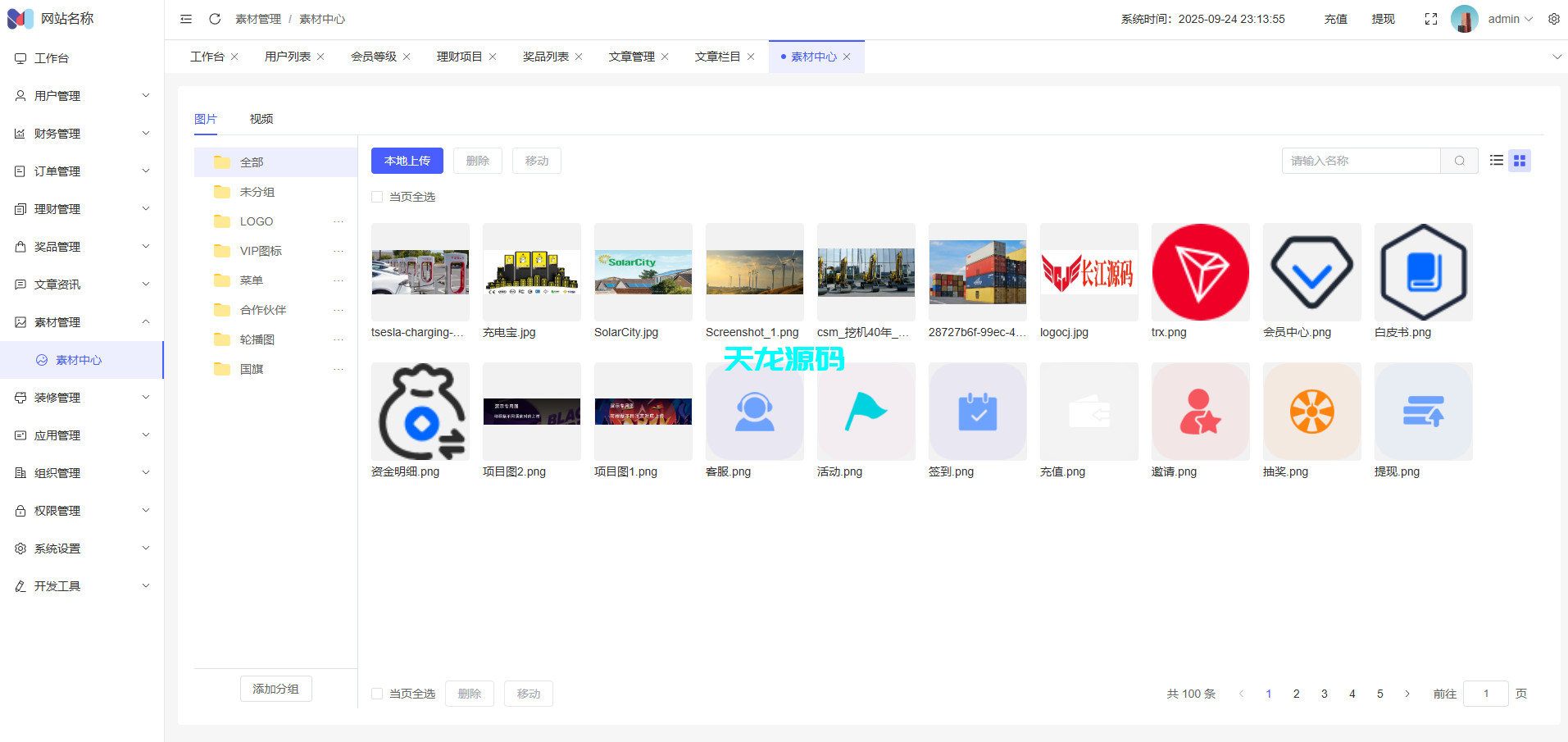Screen dimensions: 1568x742
Task: Click the folder icon next to 轮播图
Action: 222,339
